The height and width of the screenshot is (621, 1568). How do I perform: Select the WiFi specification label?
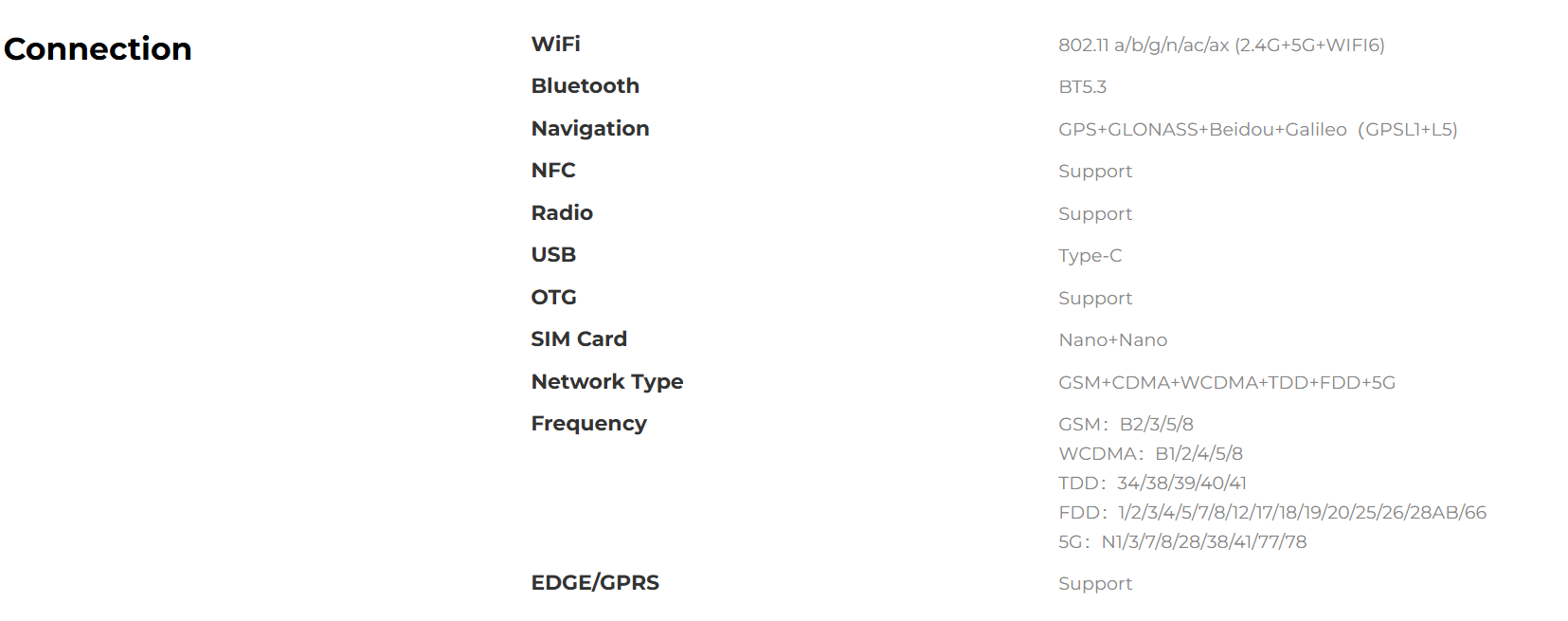click(555, 44)
